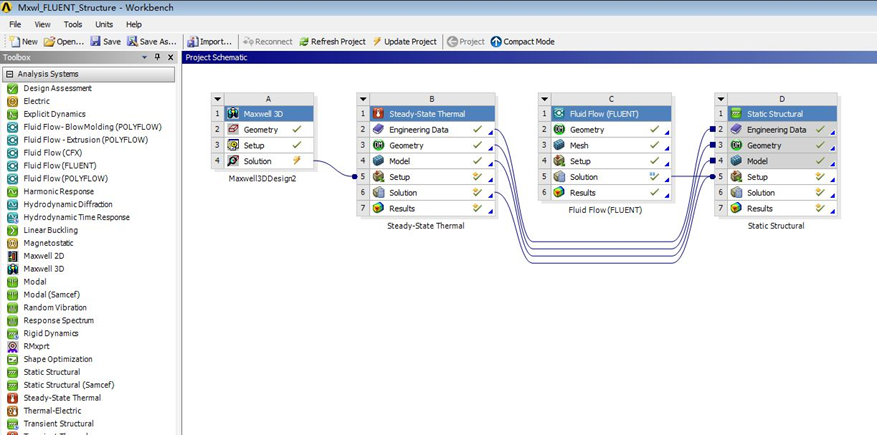Open the View menu

[43, 25]
